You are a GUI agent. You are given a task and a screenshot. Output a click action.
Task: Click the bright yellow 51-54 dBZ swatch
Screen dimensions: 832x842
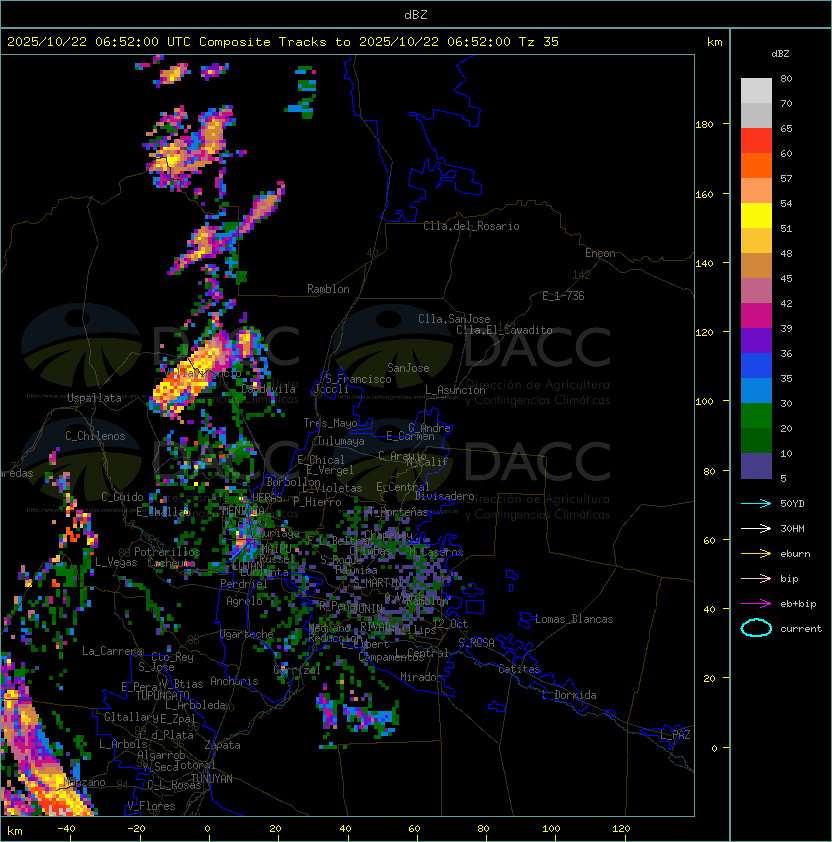tap(756, 216)
